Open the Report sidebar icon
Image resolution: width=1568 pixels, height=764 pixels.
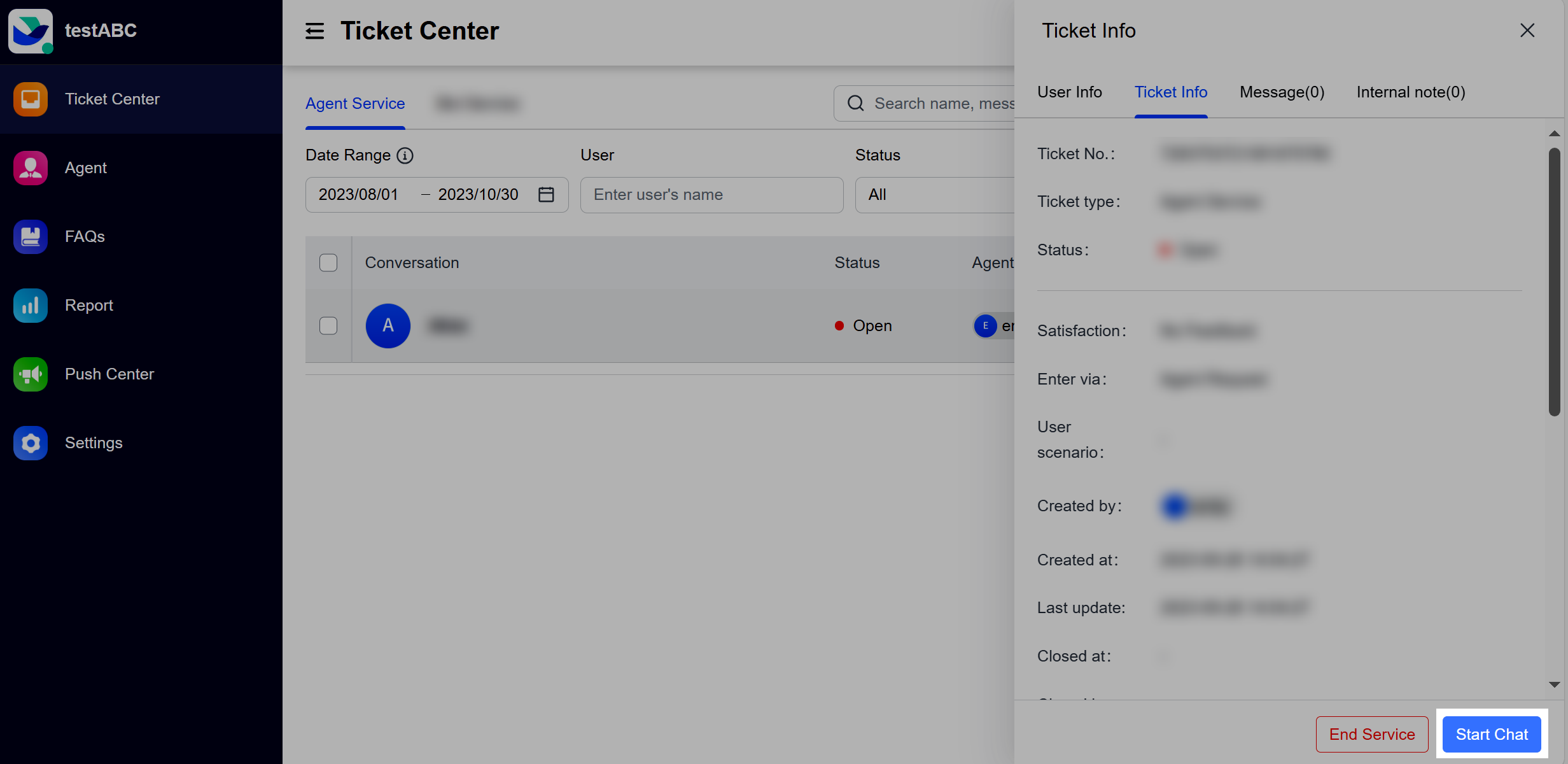point(30,305)
